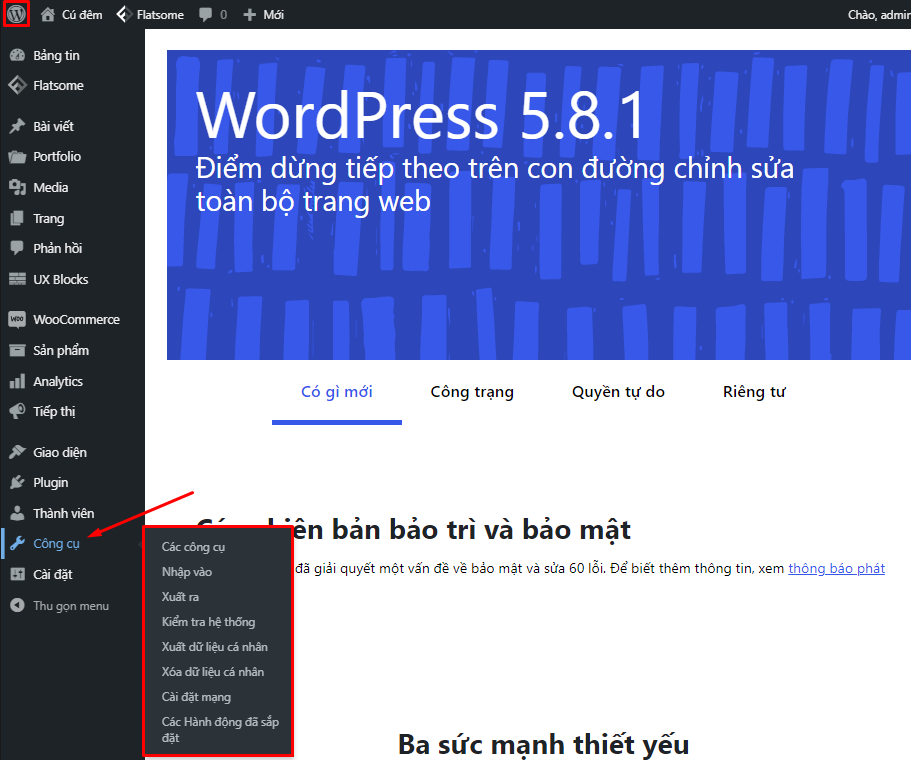Click the Flatsome icon in sidebar
This screenshot has width=911, height=760.
[x=17, y=85]
